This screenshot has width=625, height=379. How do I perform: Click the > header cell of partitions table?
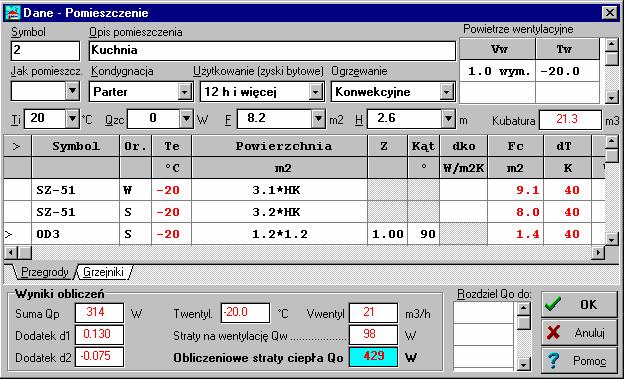pyautogui.click(x=18, y=146)
